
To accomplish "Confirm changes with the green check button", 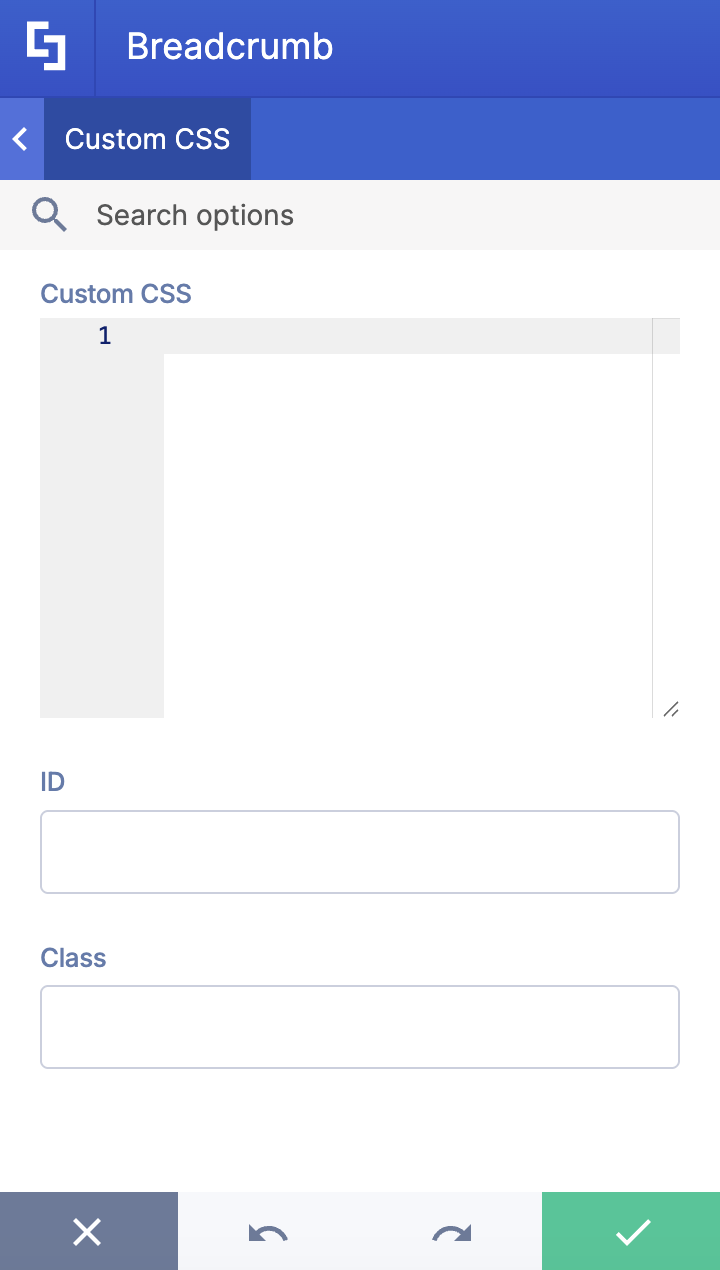I will point(630,1231).
